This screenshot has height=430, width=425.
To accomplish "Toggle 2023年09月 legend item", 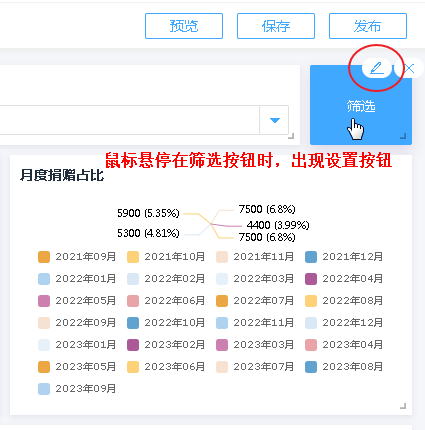I will pyautogui.click(x=77, y=389).
